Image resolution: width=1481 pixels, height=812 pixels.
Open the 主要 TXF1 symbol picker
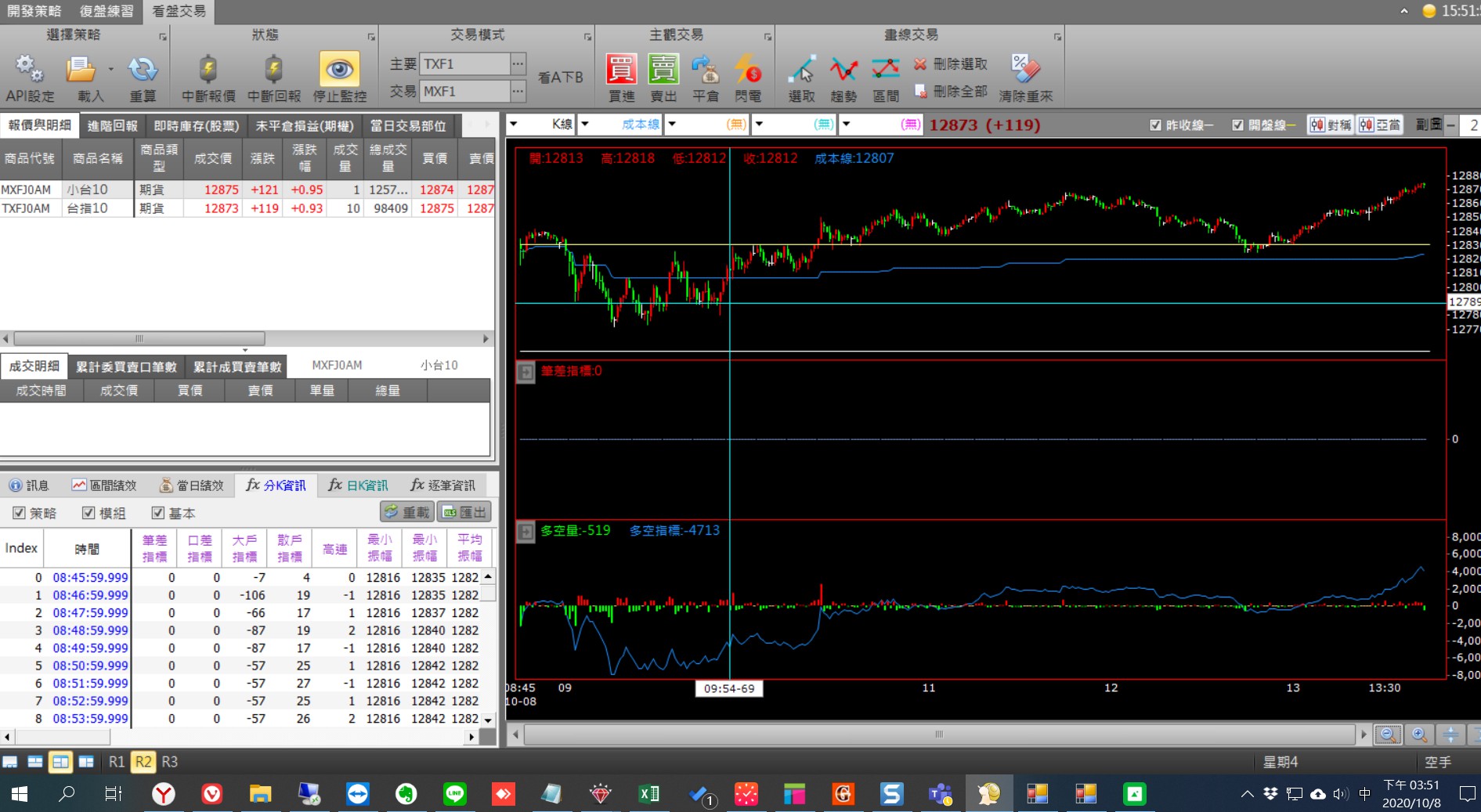point(518,64)
